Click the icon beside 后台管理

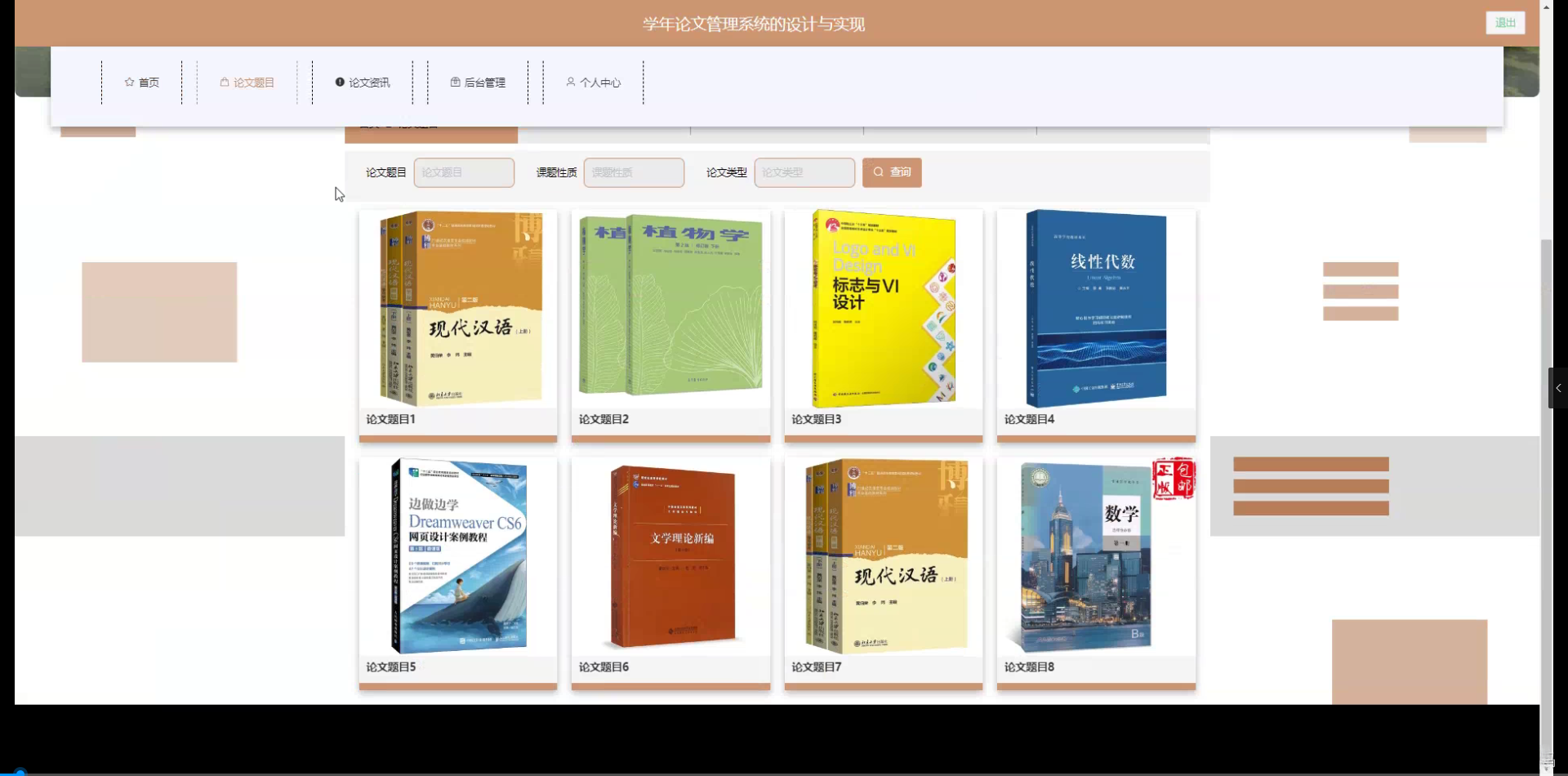point(455,83)
